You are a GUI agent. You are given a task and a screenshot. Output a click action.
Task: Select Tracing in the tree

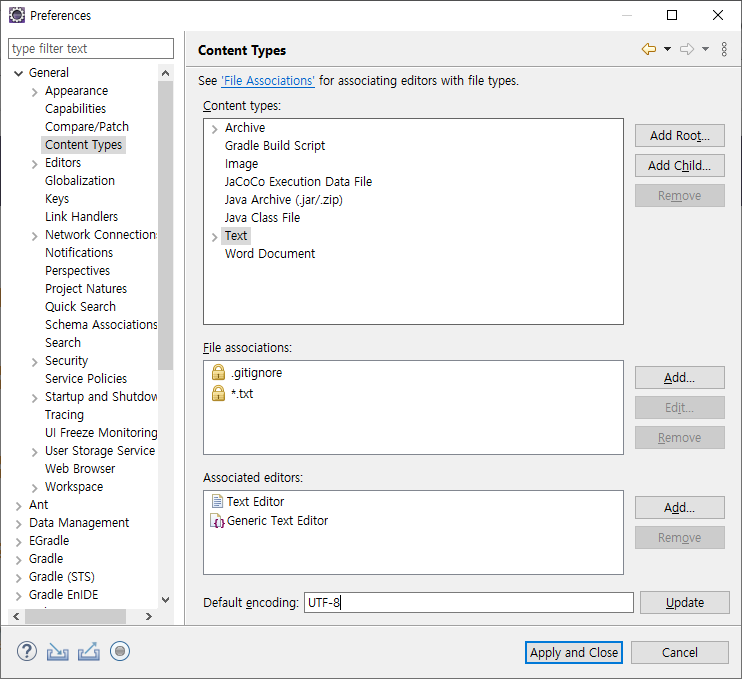point(64,414)
